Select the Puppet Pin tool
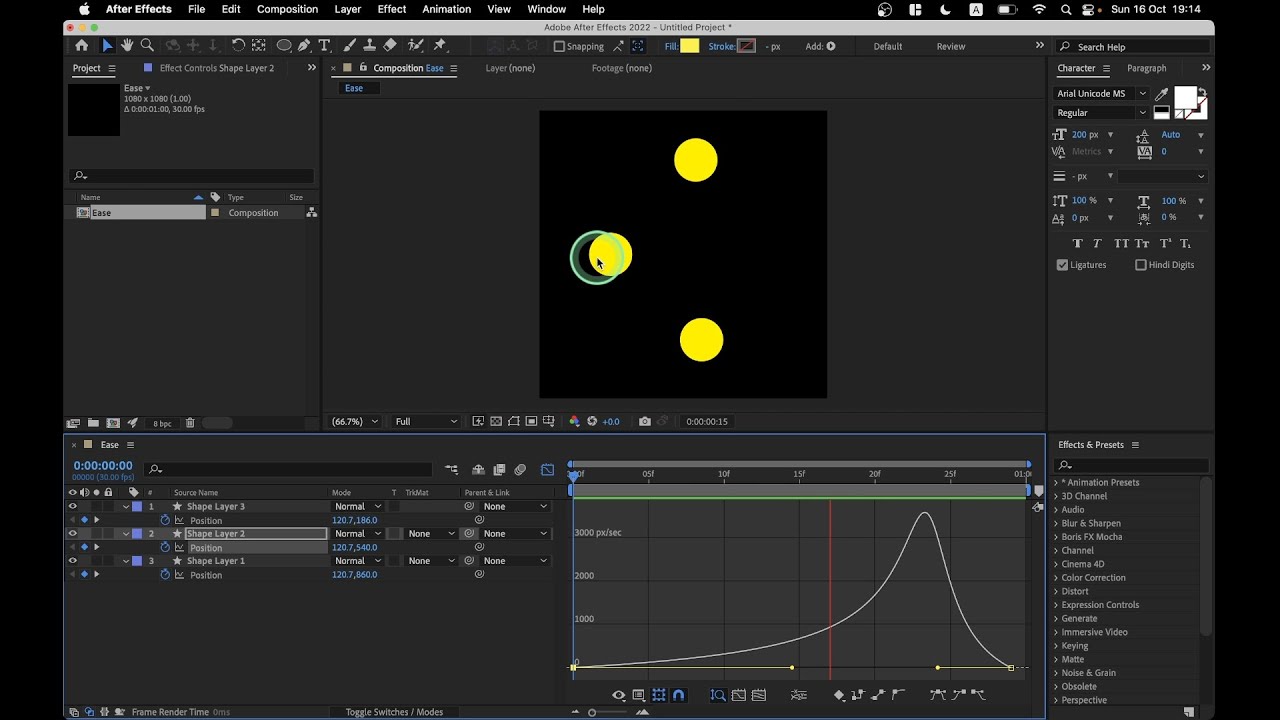This screenshot has height=720, width=1280. [440, 46]
